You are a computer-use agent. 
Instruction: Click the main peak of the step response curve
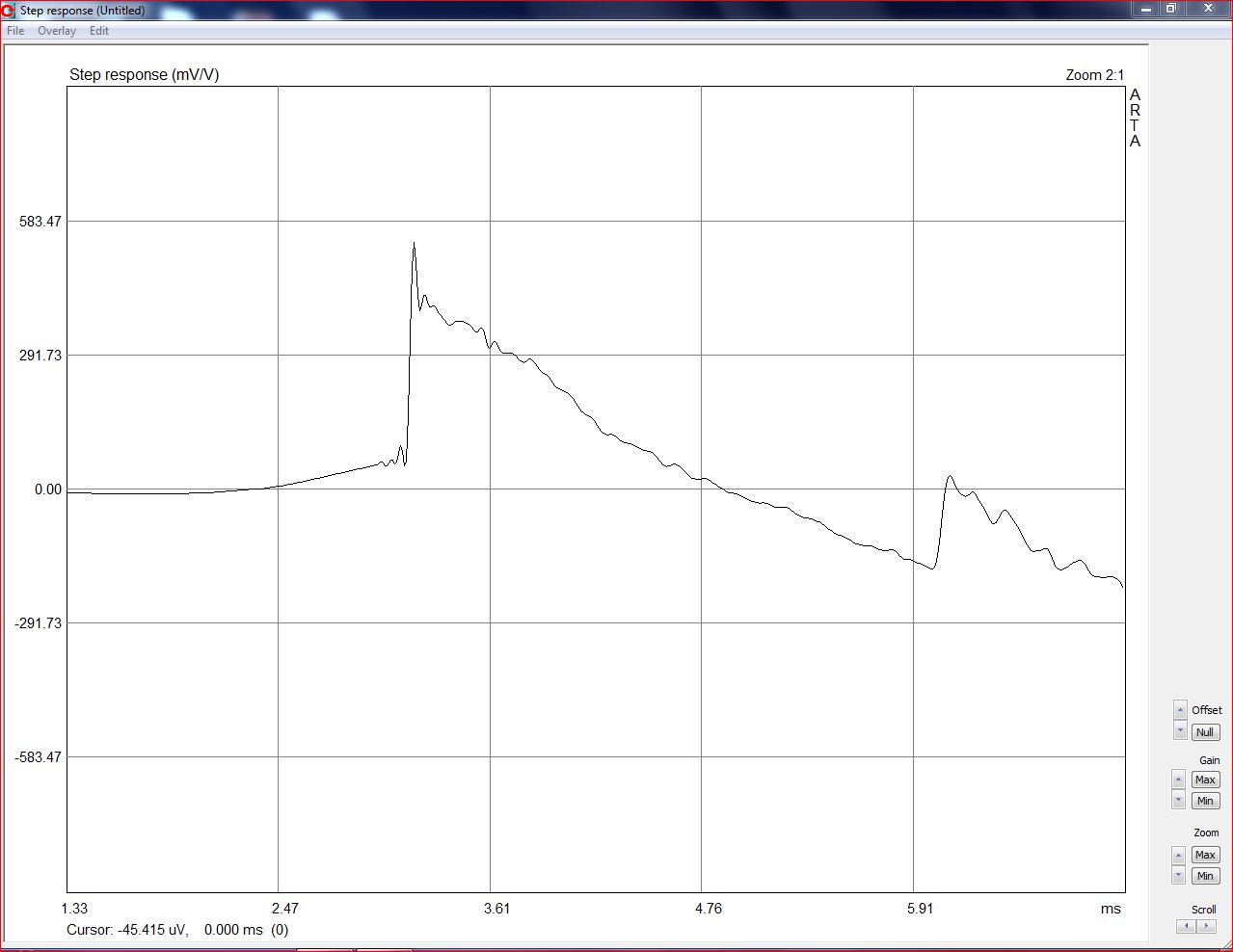[414, 244]
